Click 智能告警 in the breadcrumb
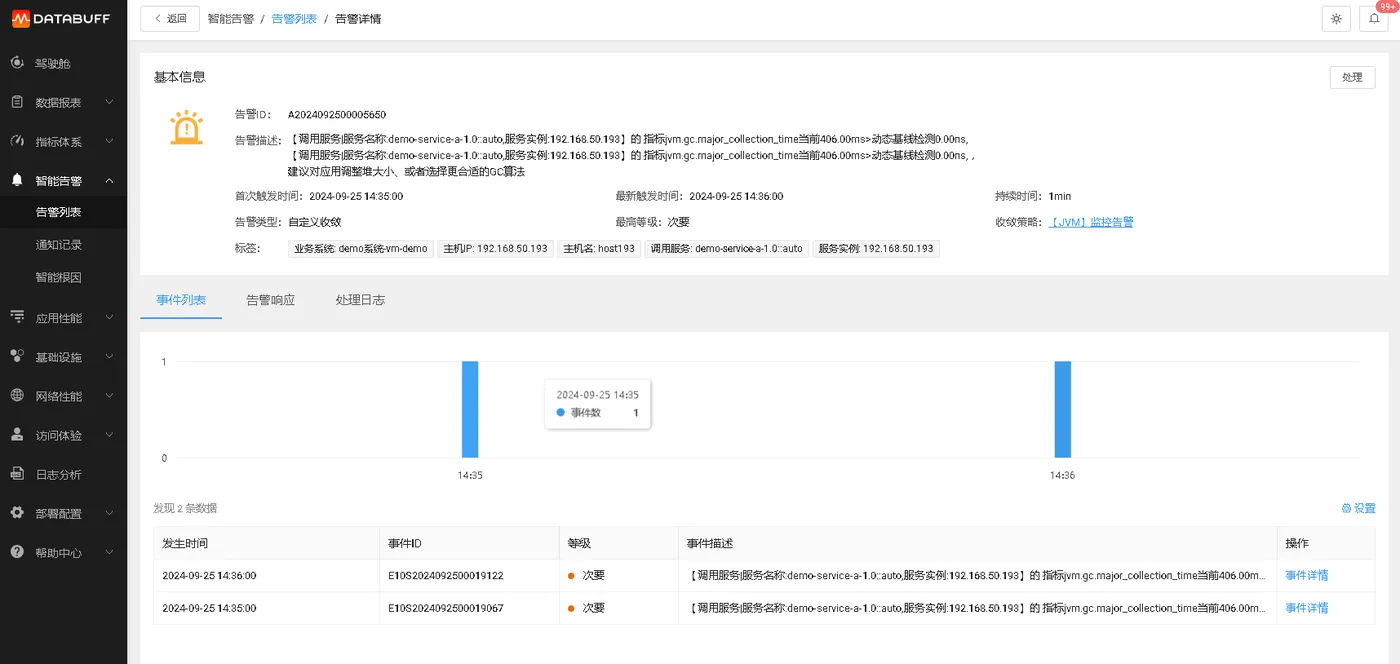Image resolution: width=1400 pixels, height=664 pixels. [x=230, y=19]
